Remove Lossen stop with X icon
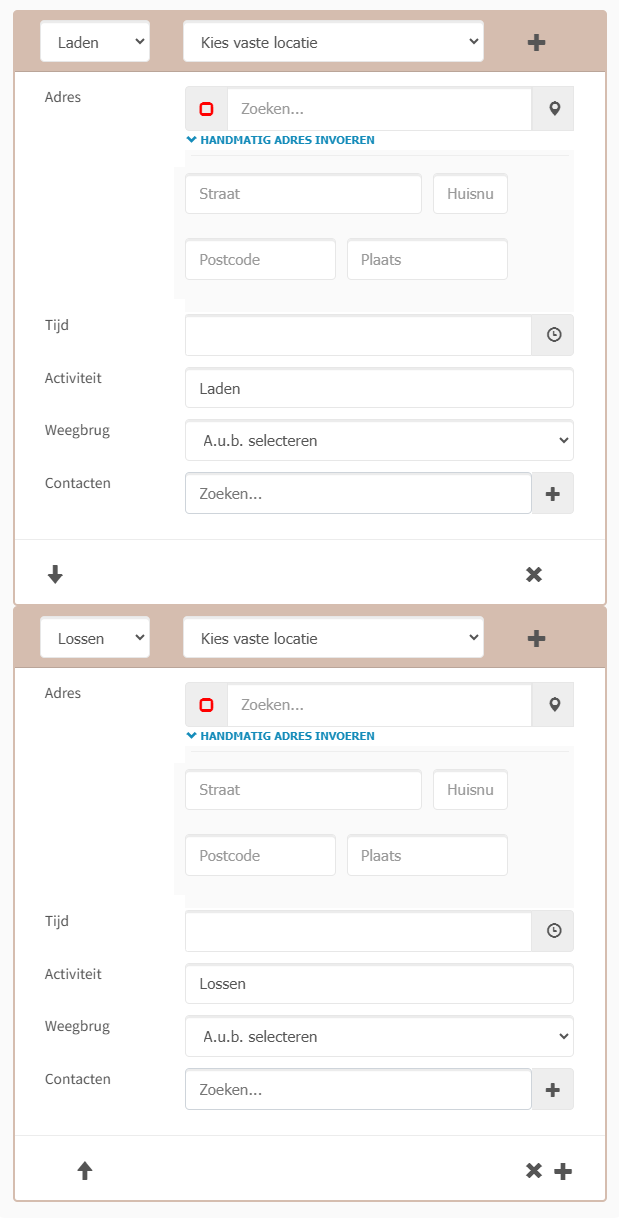This screenshot has width=619, height=1222. coord(534,1170)
